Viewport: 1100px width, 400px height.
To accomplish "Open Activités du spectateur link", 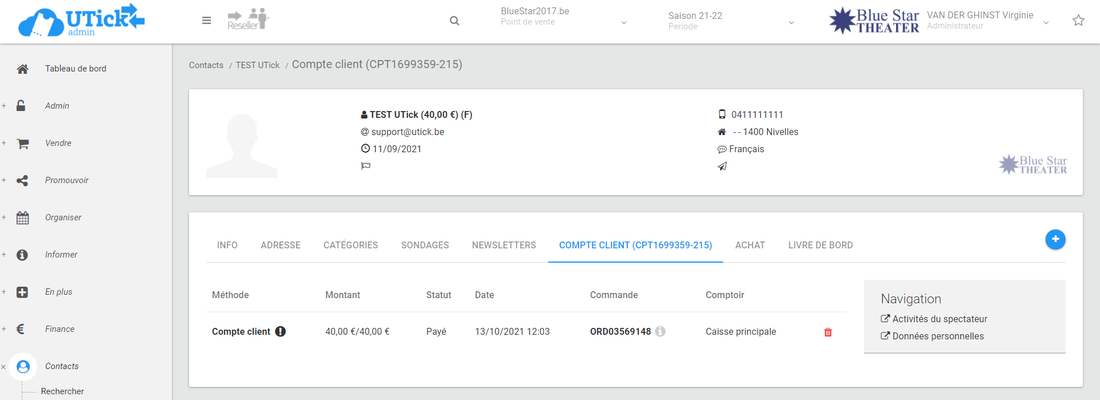I will pyautogui.click(x=938, y=319).
